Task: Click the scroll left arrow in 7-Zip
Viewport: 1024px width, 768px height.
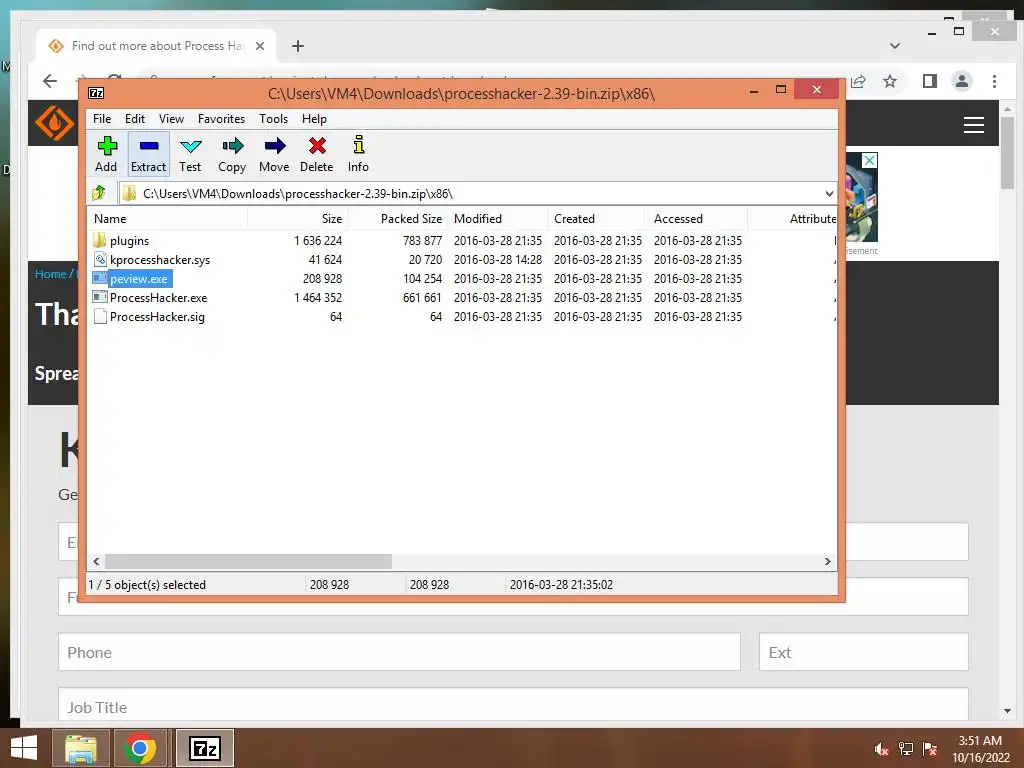Action: tap(97, 562)
